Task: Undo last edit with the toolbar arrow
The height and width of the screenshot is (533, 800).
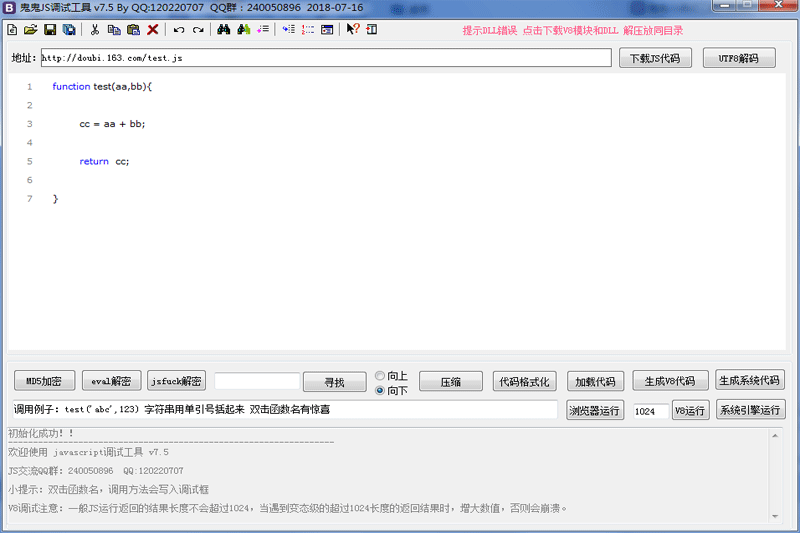Action: coord(179,30)
